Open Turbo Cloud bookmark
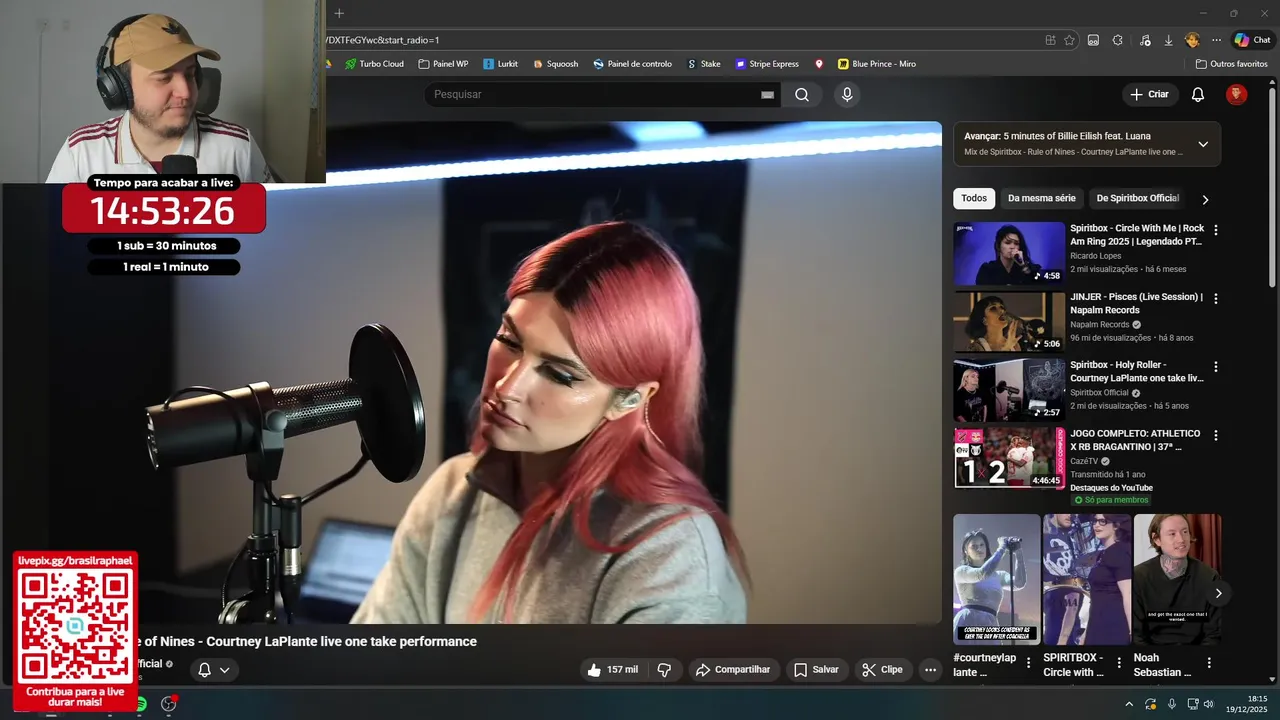 point(374,64)
